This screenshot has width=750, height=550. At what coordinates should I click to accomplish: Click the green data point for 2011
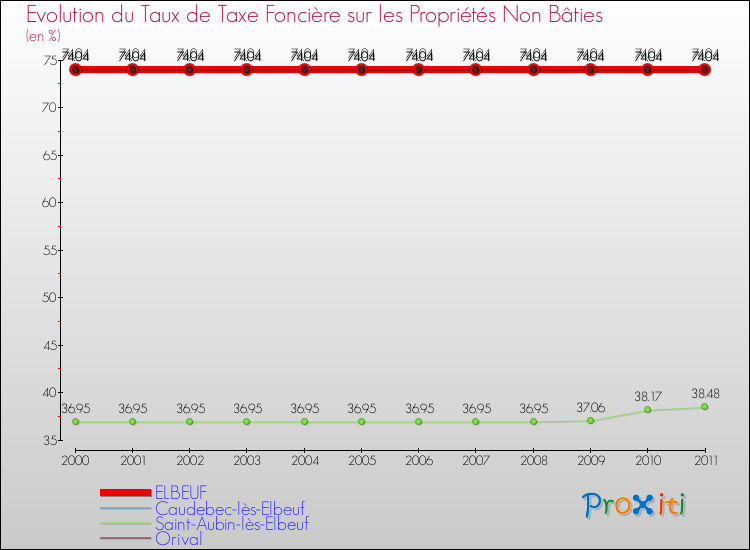705,407
